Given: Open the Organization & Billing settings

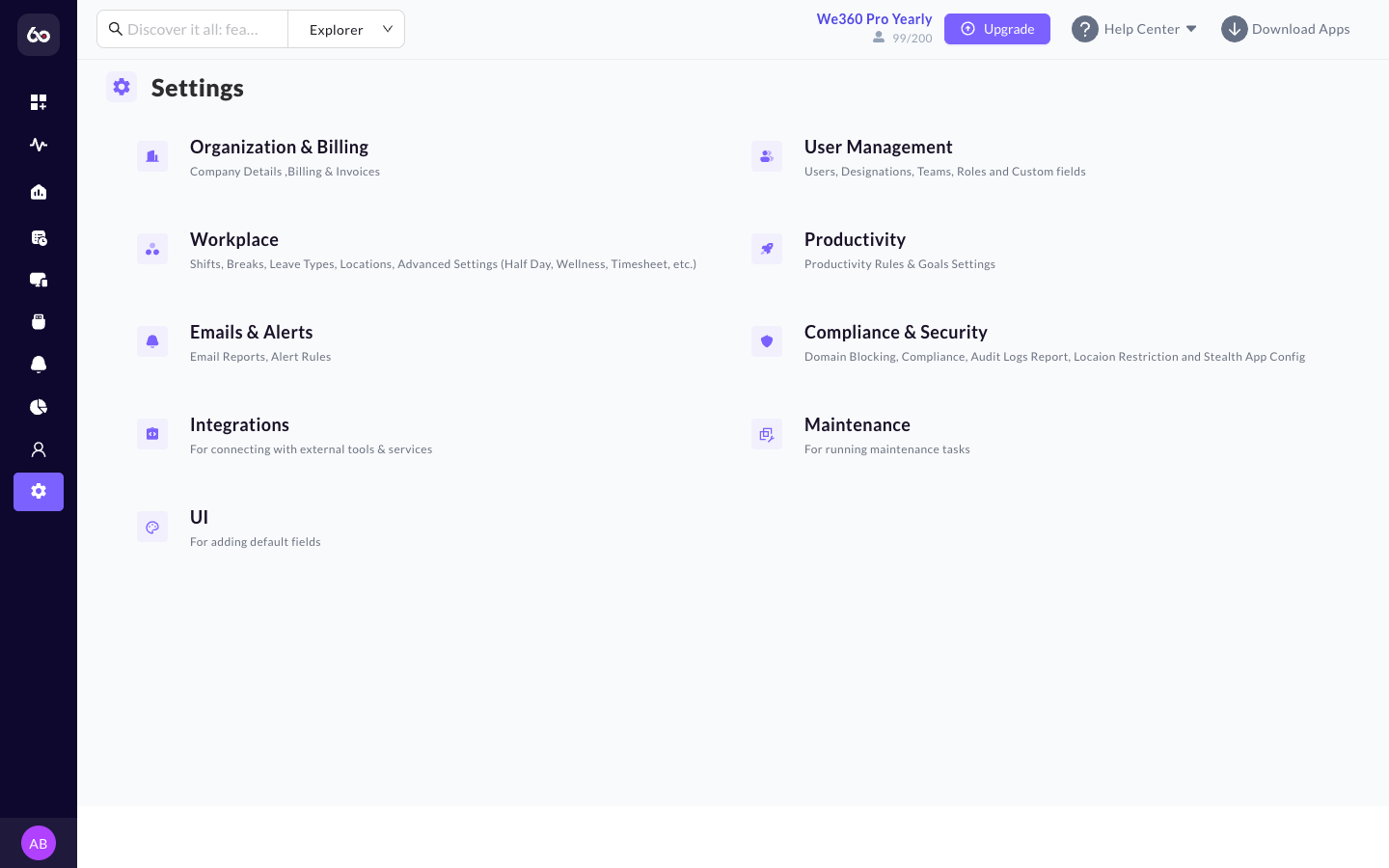Looking at the screenshot, I should pyautogui.click(x=279, y=147).
